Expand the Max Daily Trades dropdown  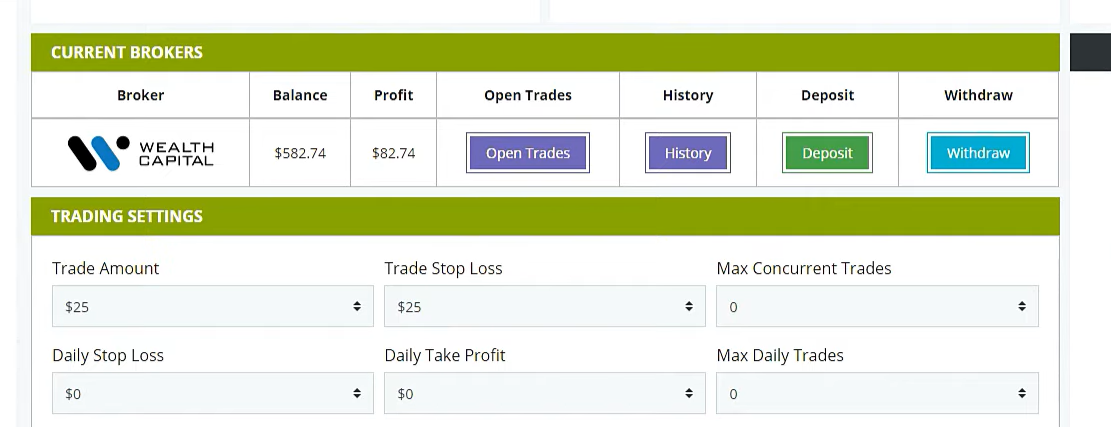[877, 393]
